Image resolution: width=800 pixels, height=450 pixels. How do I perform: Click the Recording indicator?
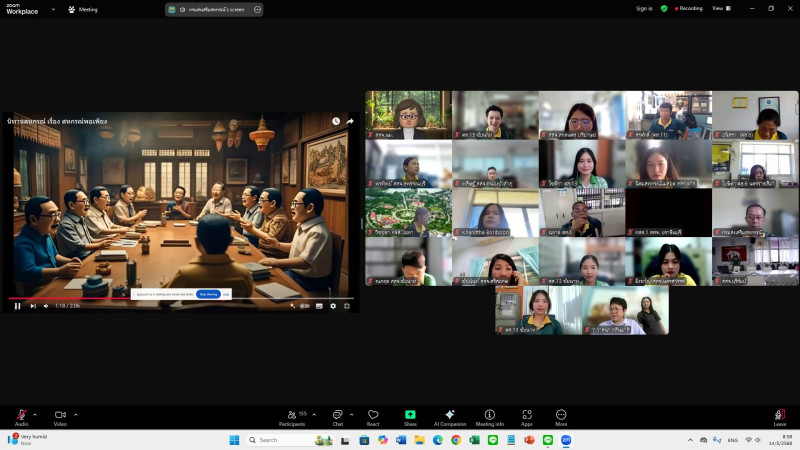[x=688, y=9]
